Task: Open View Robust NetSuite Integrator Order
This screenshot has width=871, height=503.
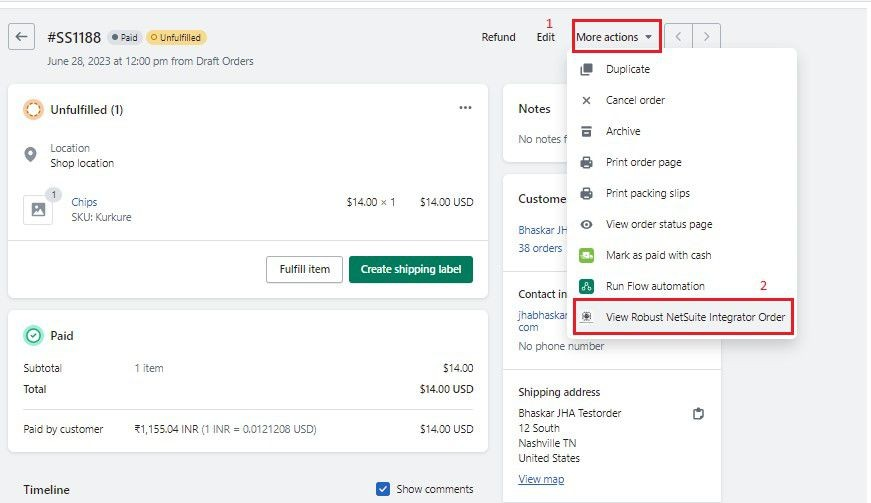Action: pos(683,317)
